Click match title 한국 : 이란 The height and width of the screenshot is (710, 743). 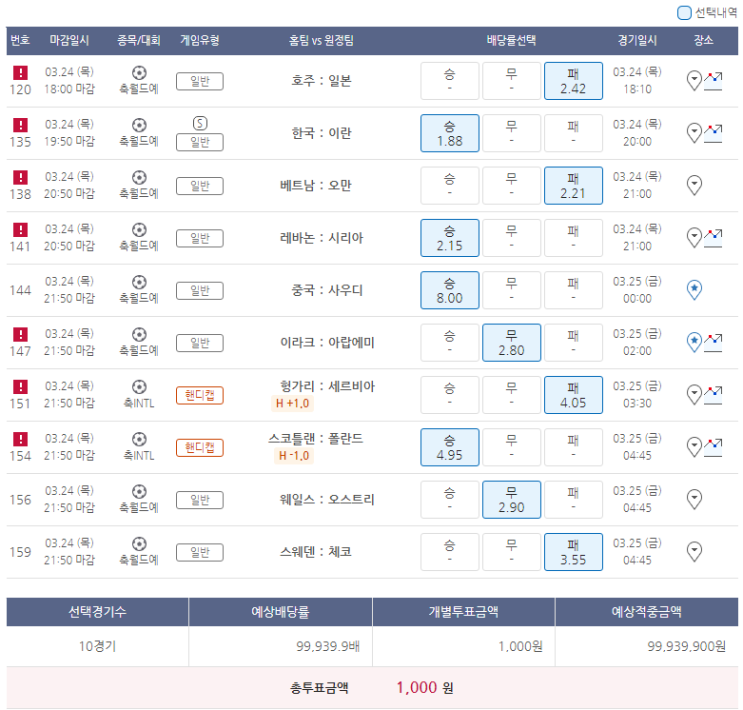pyautogui.click(x=321, y=133)
